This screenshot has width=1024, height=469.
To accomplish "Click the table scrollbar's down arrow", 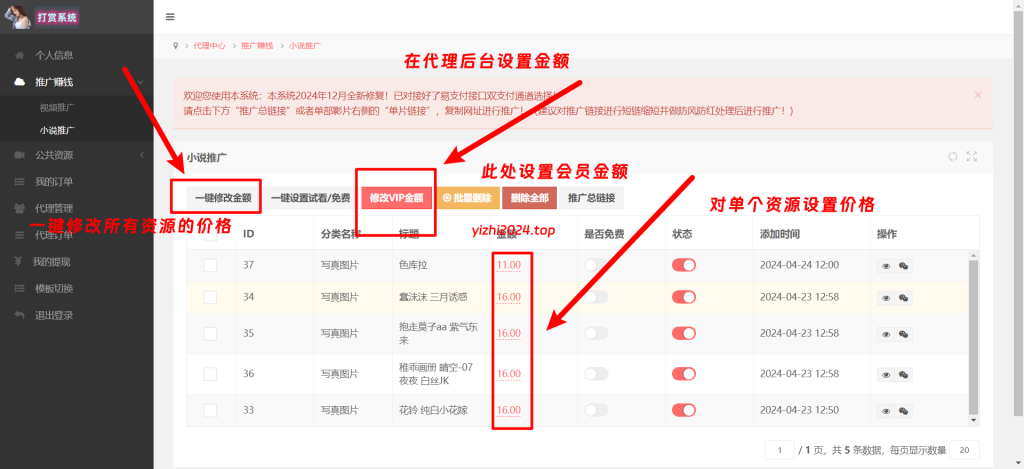I will [973, 421].
